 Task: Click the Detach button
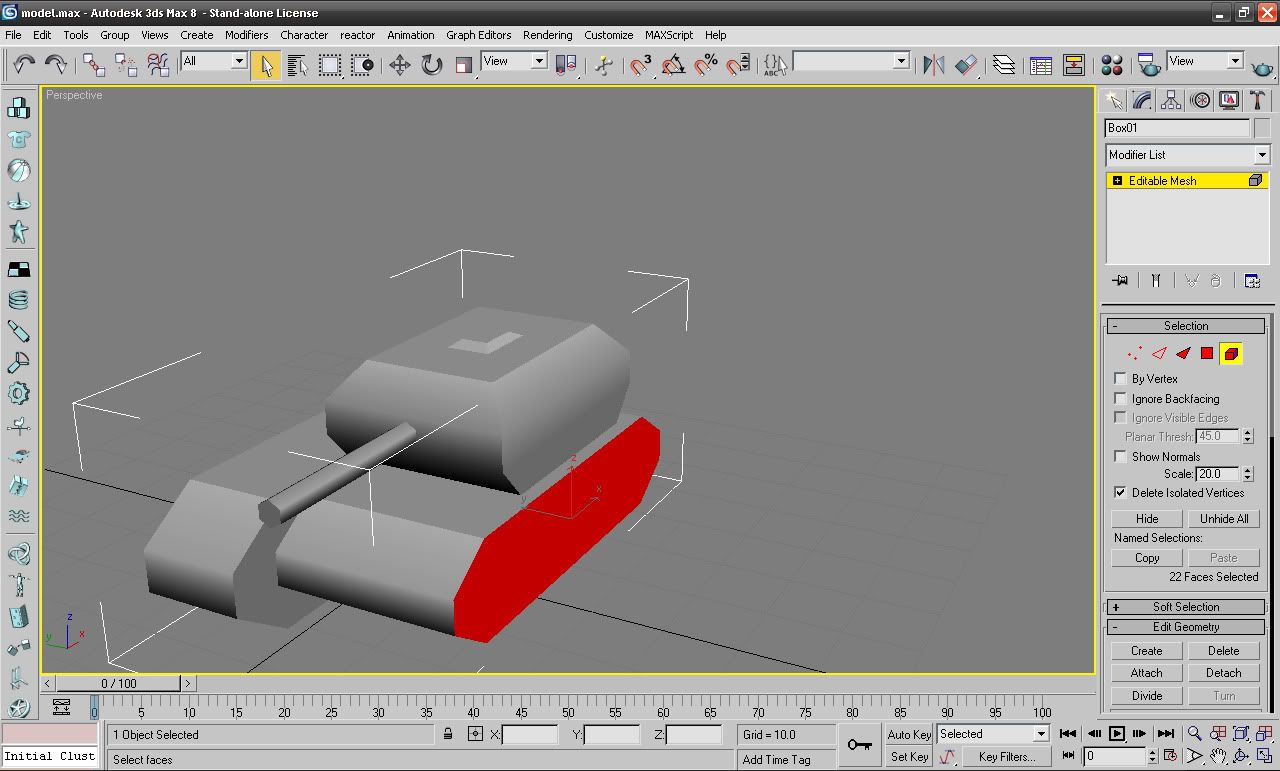[x=1224, y=673]
